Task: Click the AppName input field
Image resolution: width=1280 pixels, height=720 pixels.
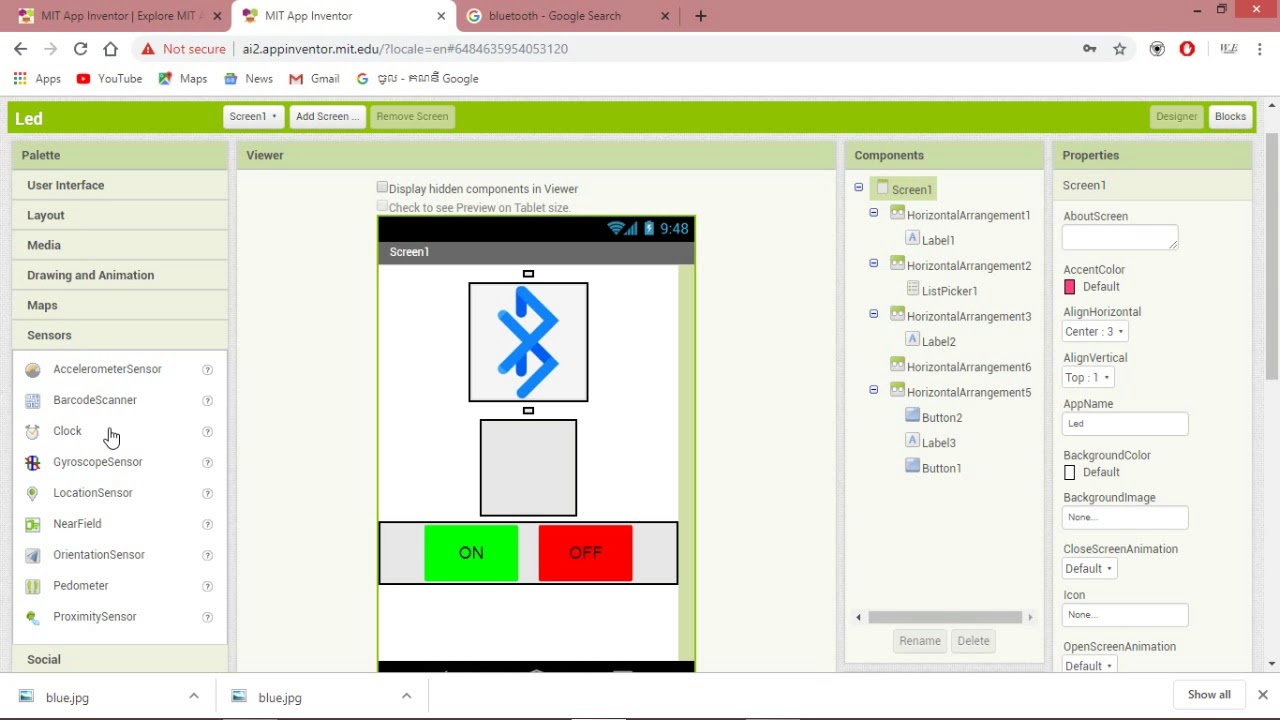Action: tap(1125, 424)
